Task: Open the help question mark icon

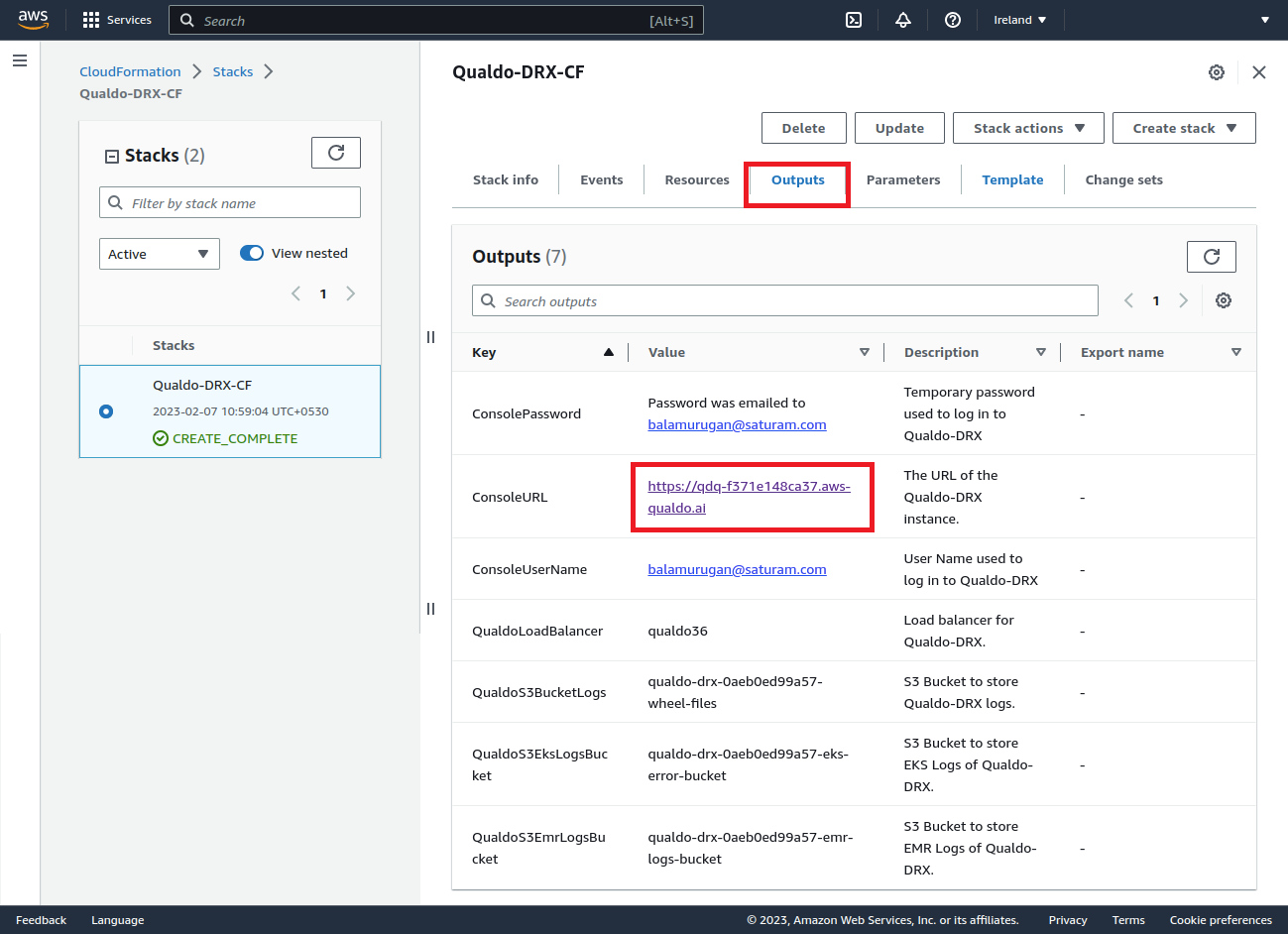Action: tap(953, 20)
